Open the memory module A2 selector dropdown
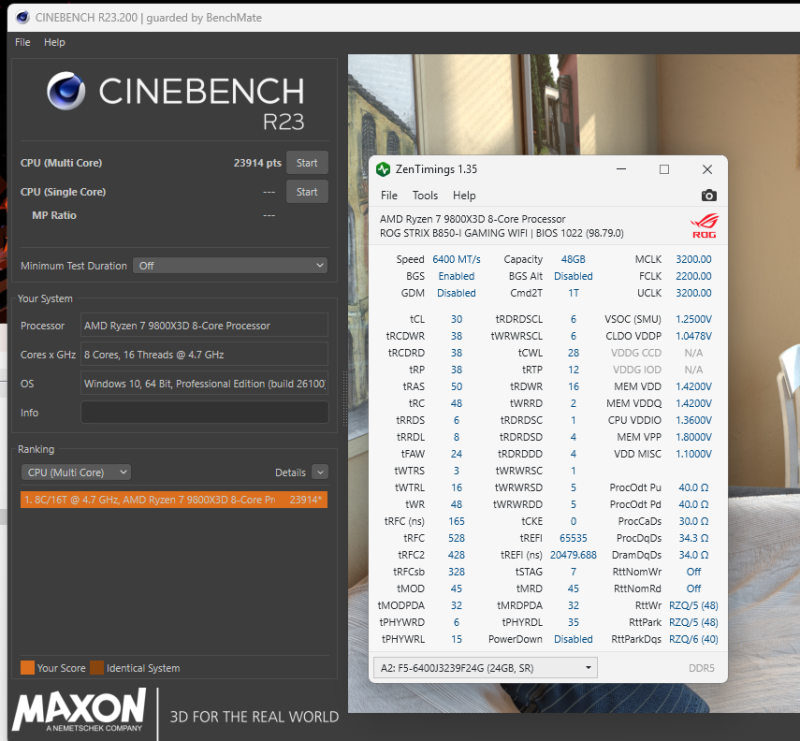800x741 pixels. click(485, 668)
